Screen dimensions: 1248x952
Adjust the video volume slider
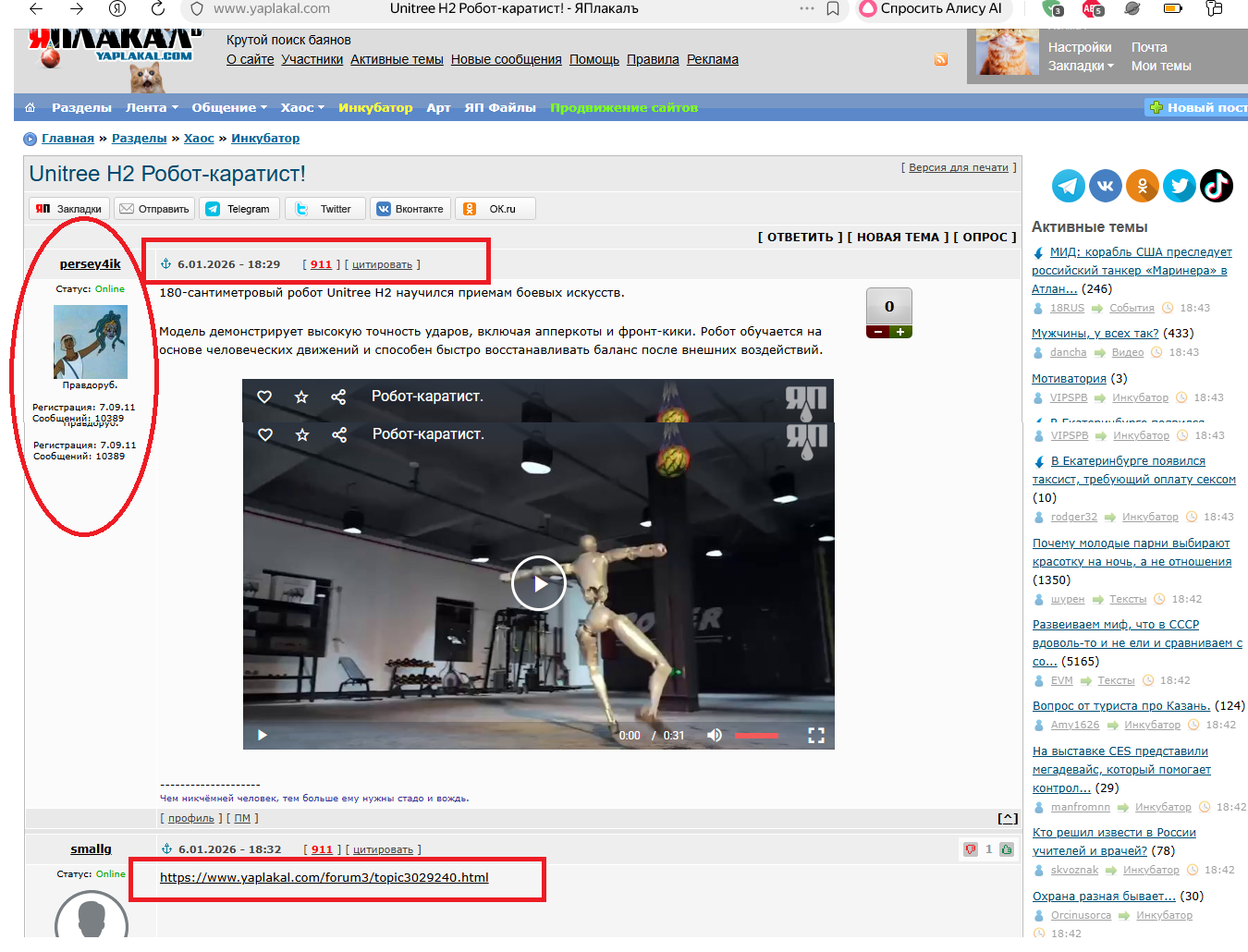pos(756,736)
